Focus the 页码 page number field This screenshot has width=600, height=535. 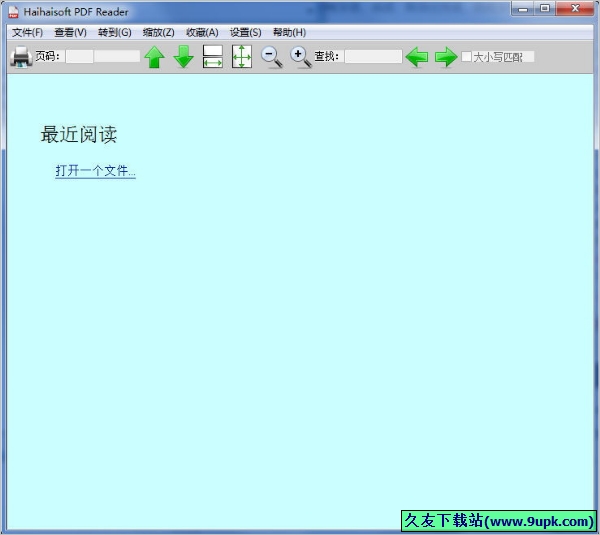pyautogui.click(x=79, y=57)
